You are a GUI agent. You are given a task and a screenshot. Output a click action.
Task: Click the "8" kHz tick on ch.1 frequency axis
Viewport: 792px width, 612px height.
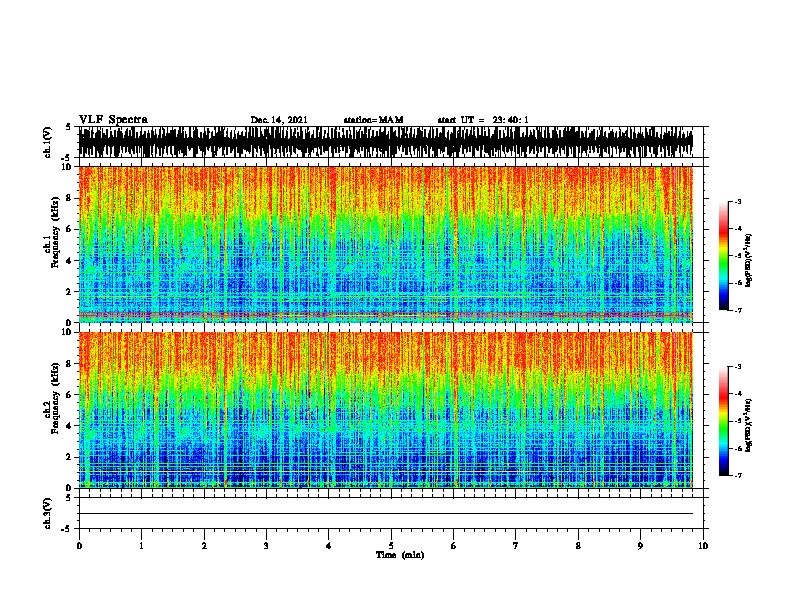tap(70, 198)
